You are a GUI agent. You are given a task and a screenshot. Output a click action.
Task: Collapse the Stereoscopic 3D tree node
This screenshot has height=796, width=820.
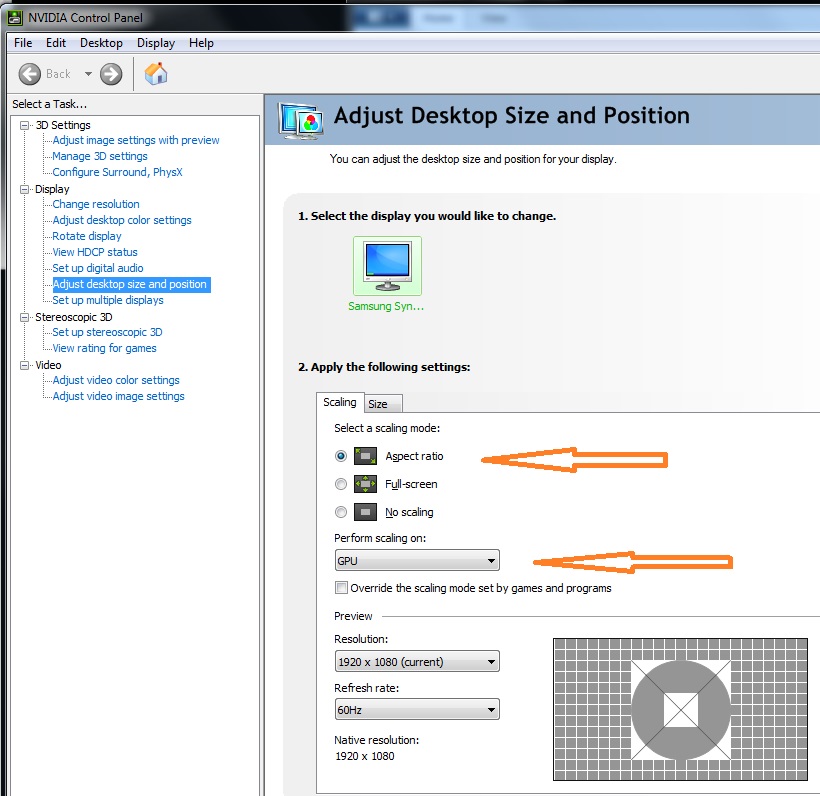tap(26, 317)
